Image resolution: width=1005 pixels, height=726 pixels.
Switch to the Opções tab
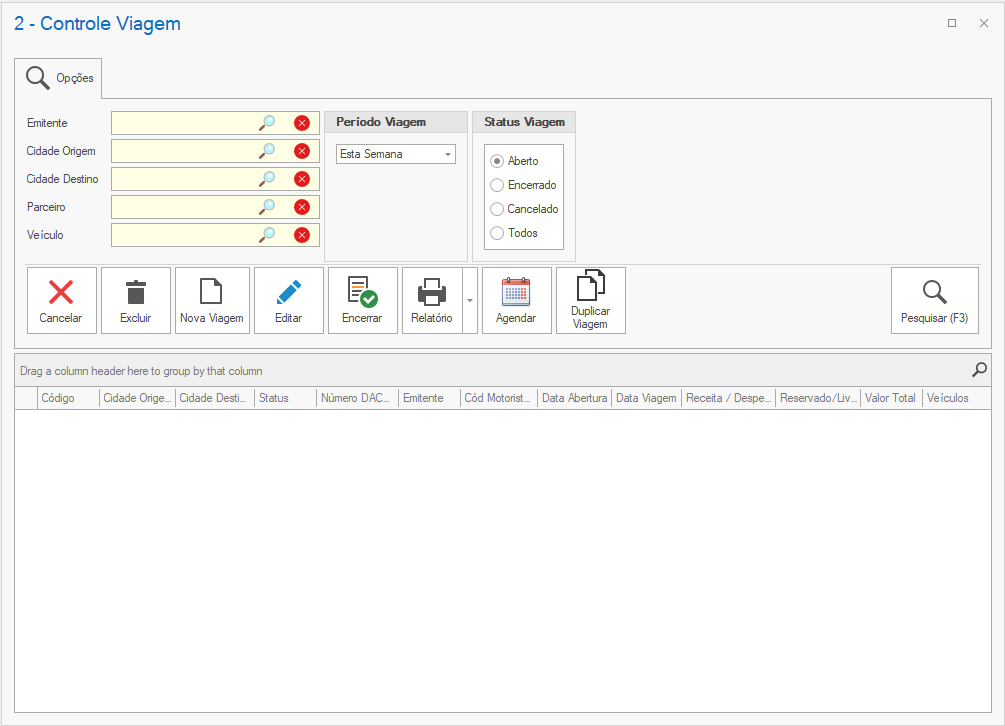(x=59, y=78)
